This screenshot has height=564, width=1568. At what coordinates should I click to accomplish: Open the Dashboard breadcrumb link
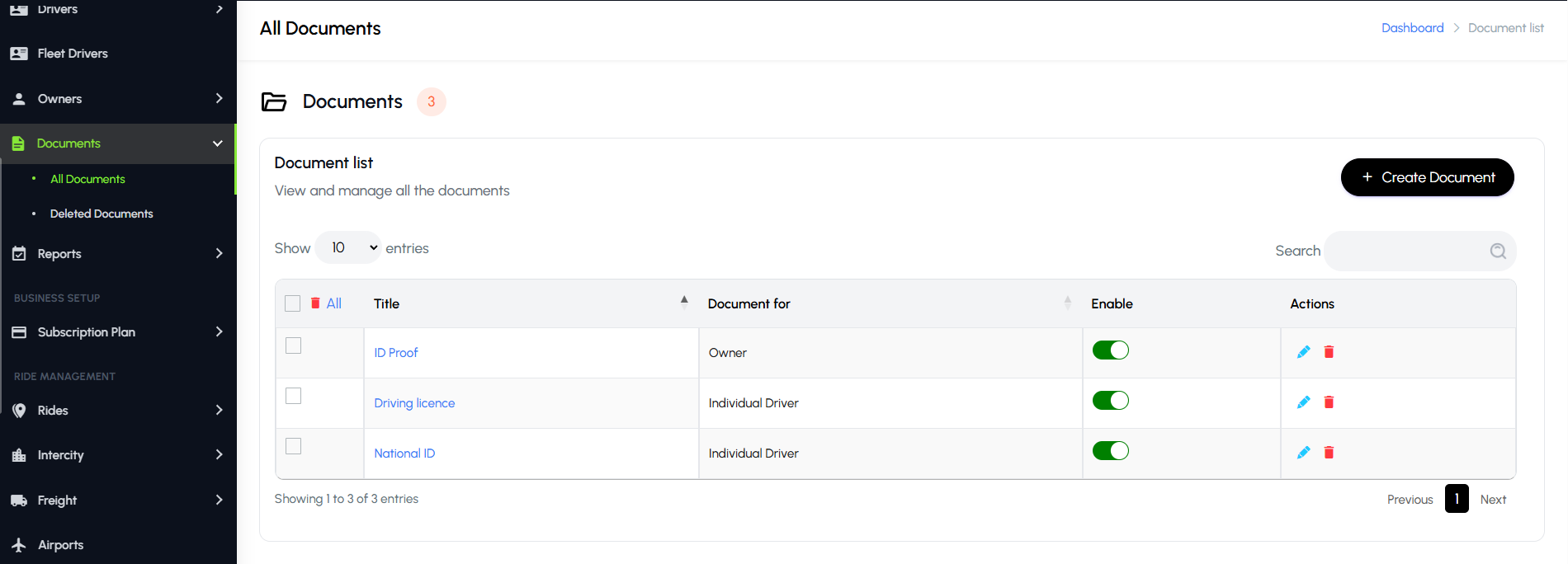coord(1412,28)
